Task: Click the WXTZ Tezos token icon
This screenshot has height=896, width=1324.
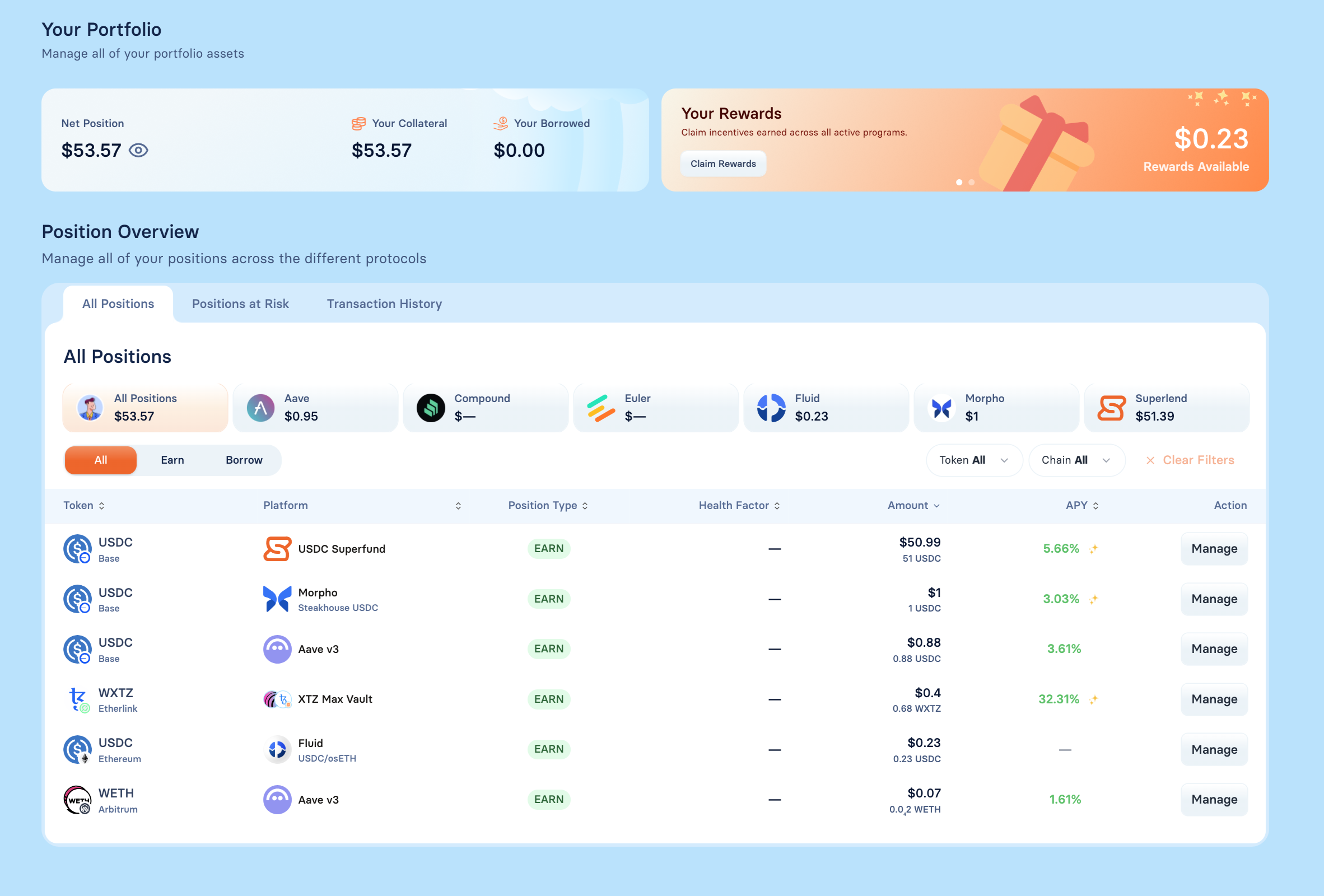Action: 77,699
